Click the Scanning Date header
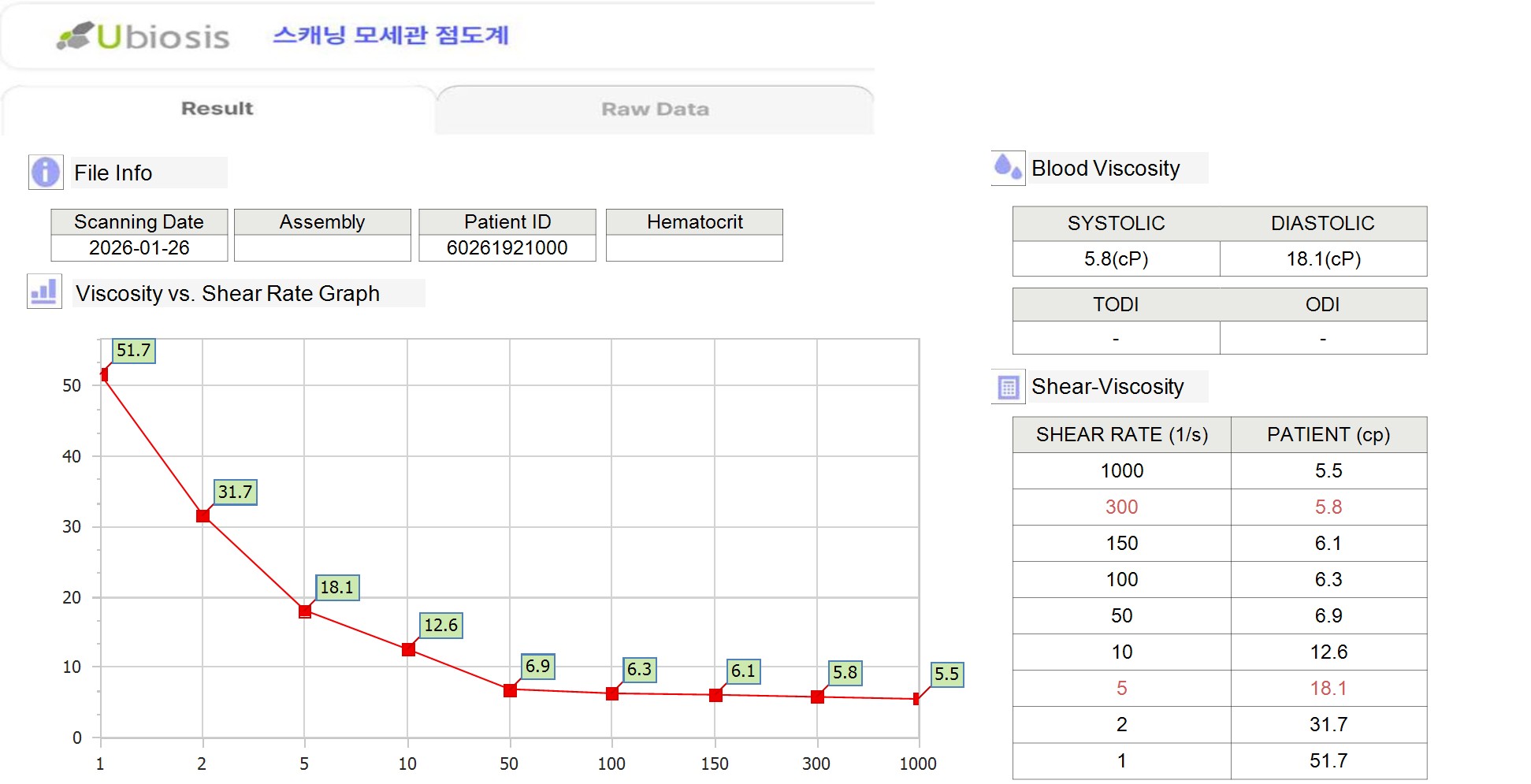This screenshot has height=784, width=1531. click(x=139, y=222)
